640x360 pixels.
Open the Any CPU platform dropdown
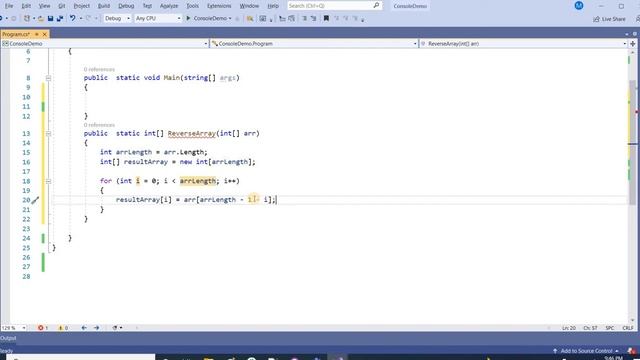pos(158,18)
